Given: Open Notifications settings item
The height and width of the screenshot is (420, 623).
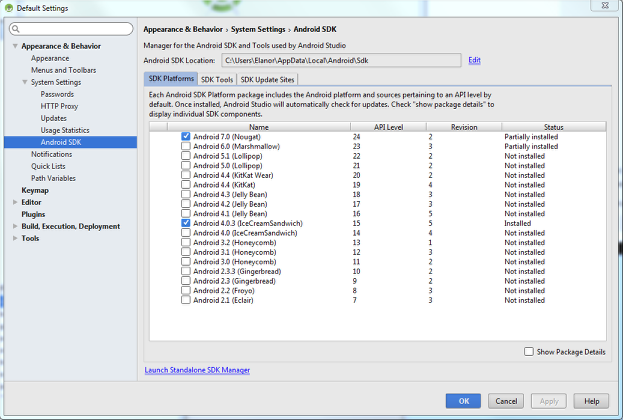Looking at the screenshot, I should pyautogui.click(x=52, y=154).
